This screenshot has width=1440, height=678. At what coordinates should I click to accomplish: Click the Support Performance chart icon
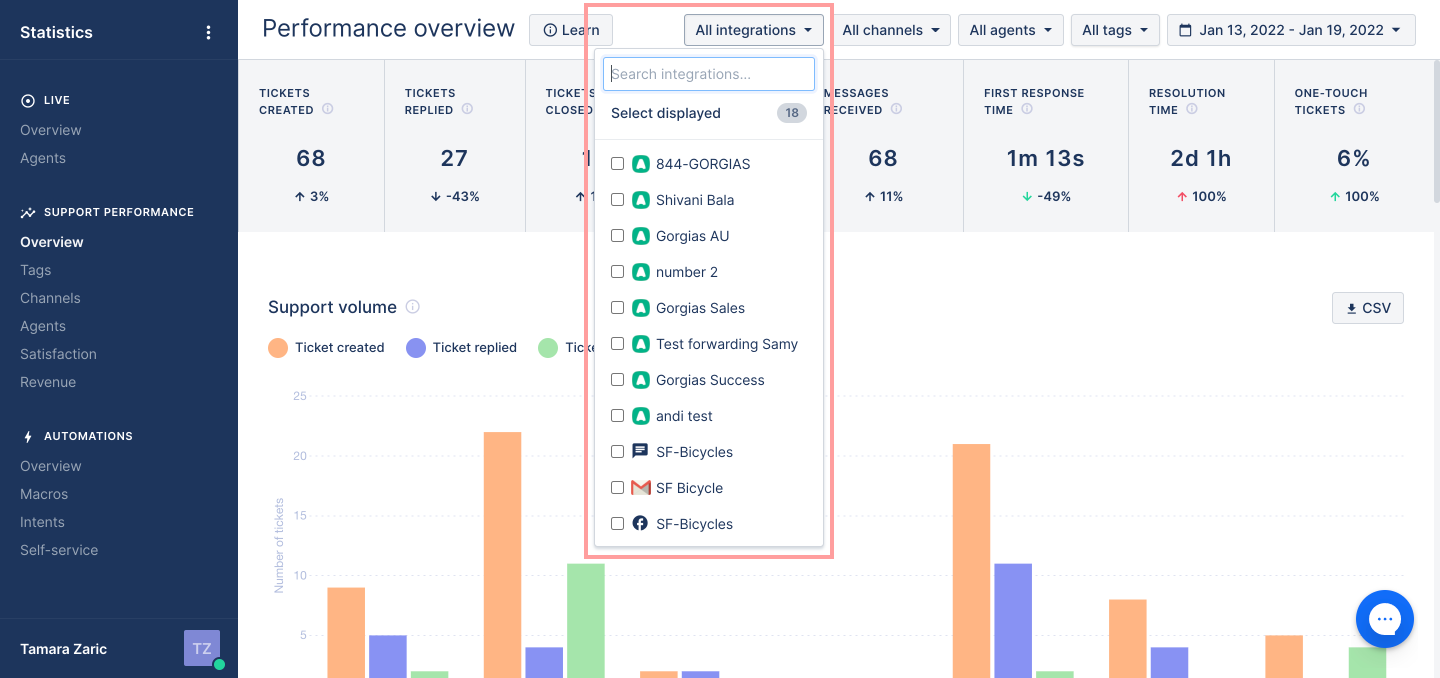pyautogui.click(x=28, y=212)
